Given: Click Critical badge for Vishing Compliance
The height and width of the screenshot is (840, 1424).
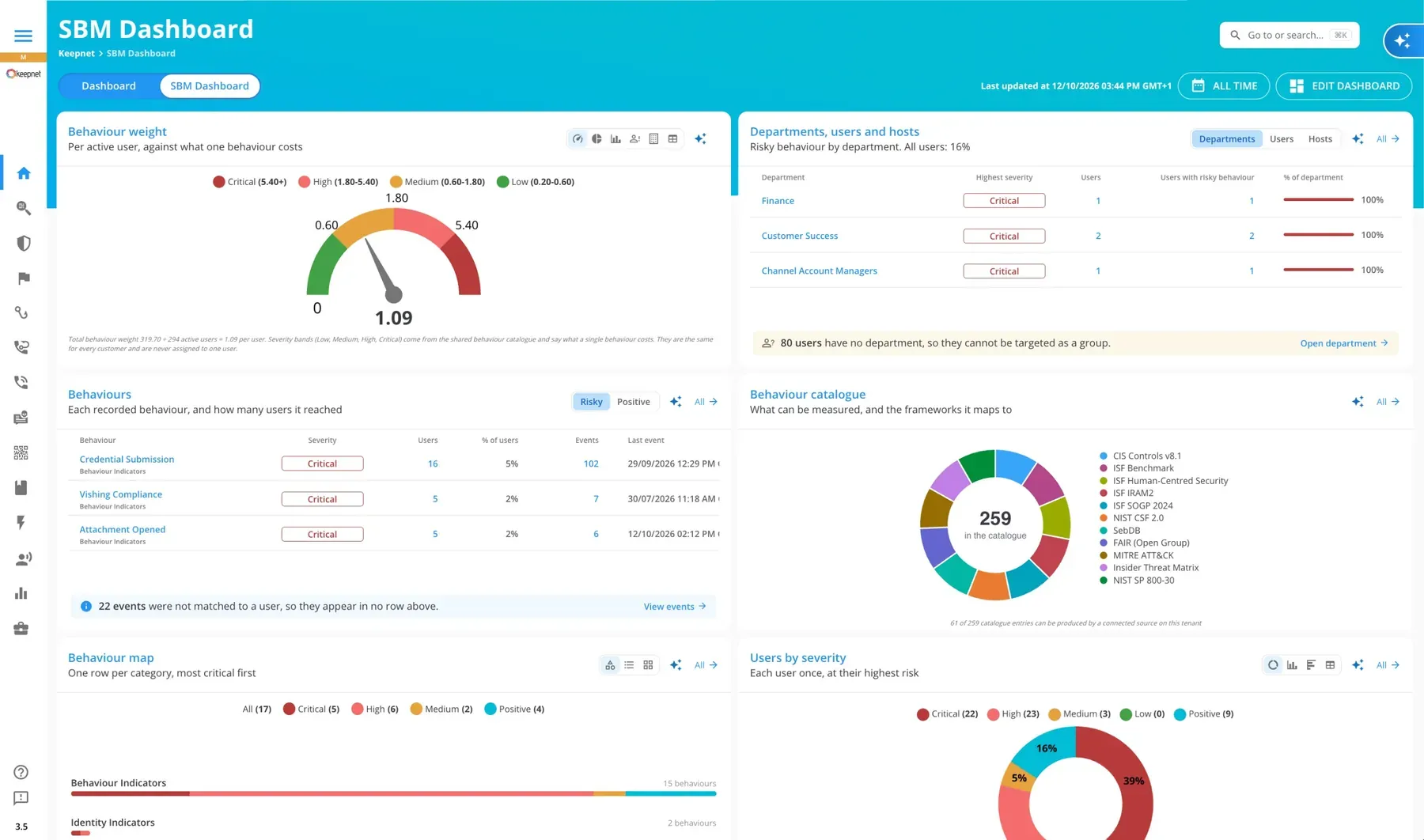Looking at the screenshot, I should (322, 499).
